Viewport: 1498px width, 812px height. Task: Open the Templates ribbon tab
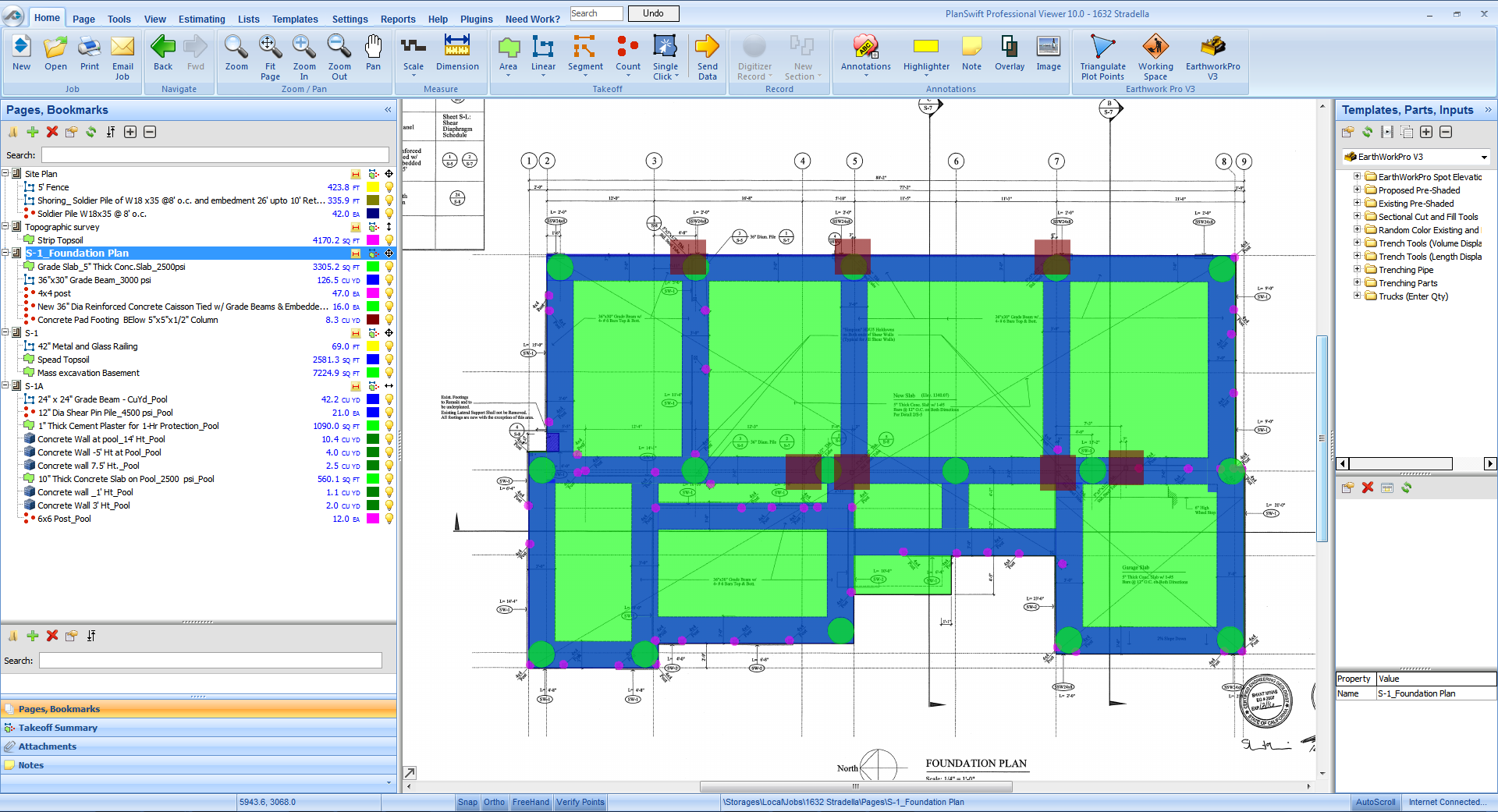tap(295, 19)
